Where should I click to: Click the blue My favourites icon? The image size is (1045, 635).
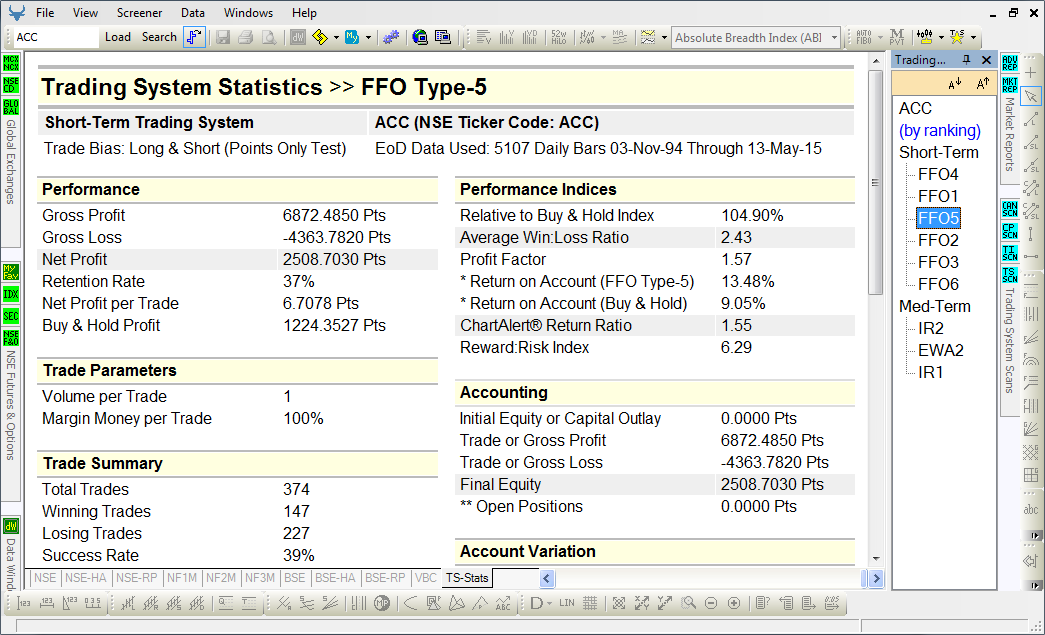point(352,37)
